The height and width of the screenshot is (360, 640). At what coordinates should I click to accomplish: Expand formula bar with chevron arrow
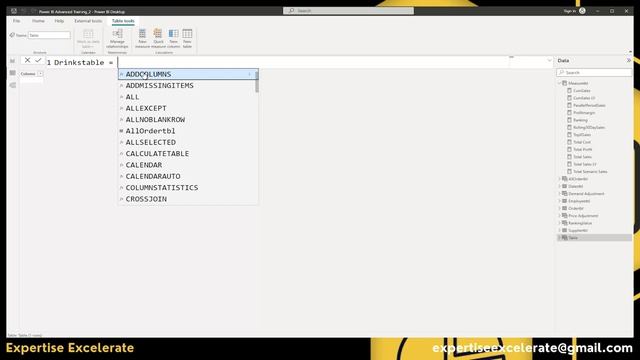pos(549,61)
